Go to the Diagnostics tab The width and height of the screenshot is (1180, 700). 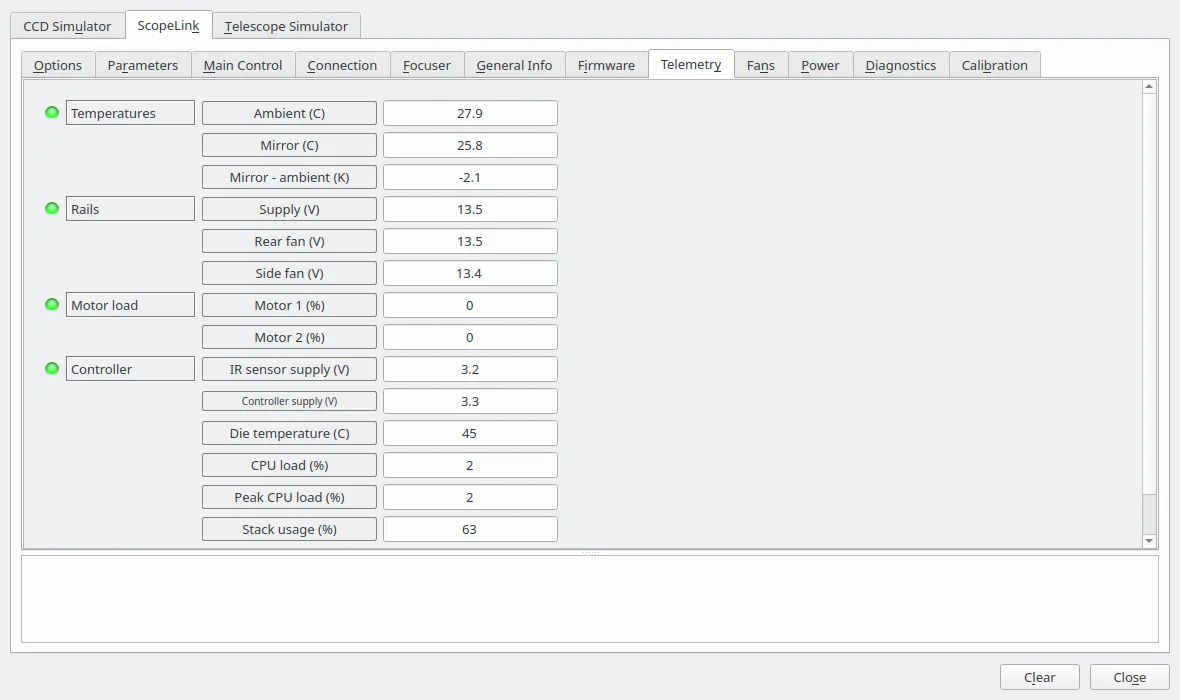point(901,65)
